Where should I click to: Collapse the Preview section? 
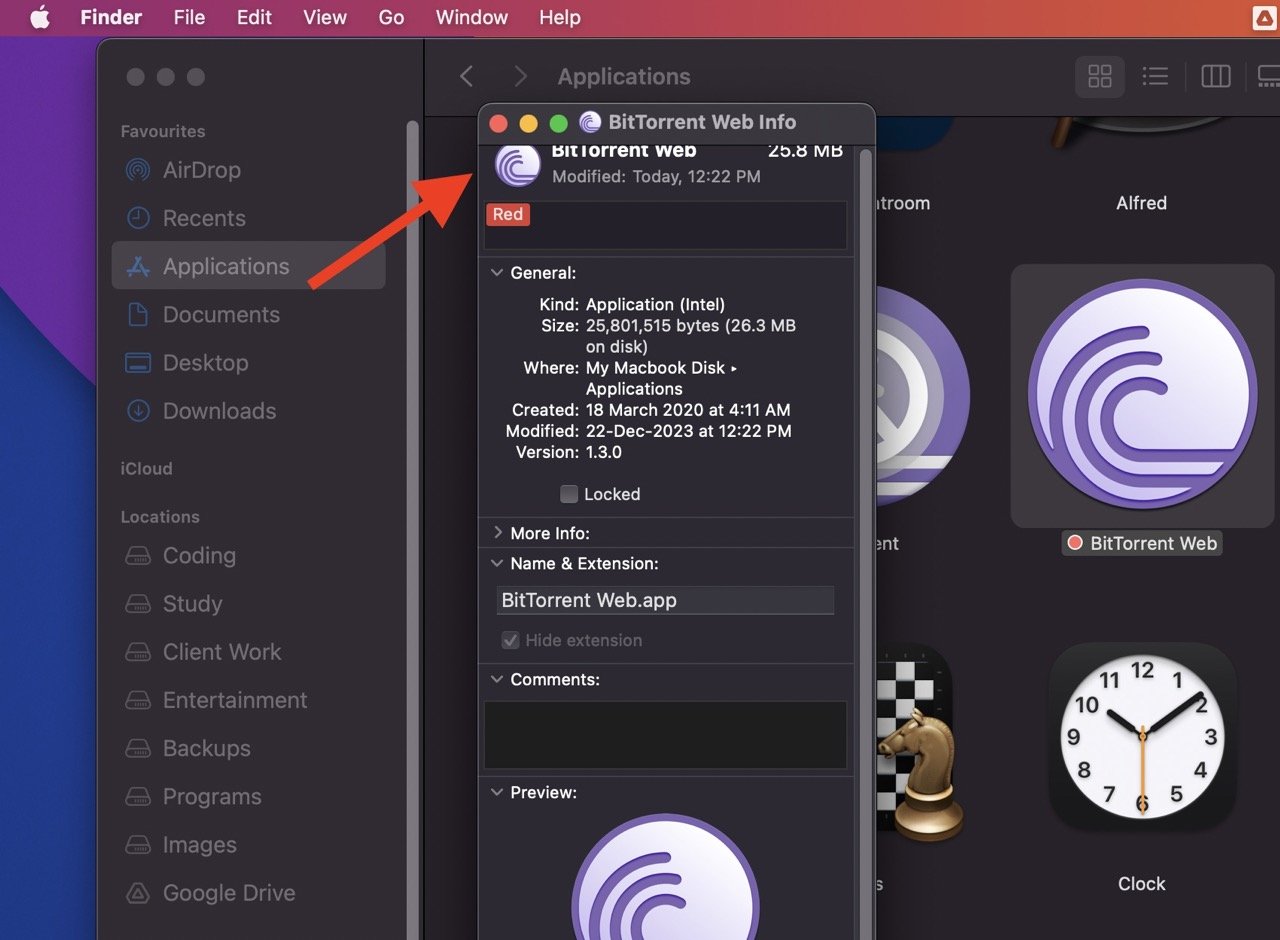[x=497, y=792]
